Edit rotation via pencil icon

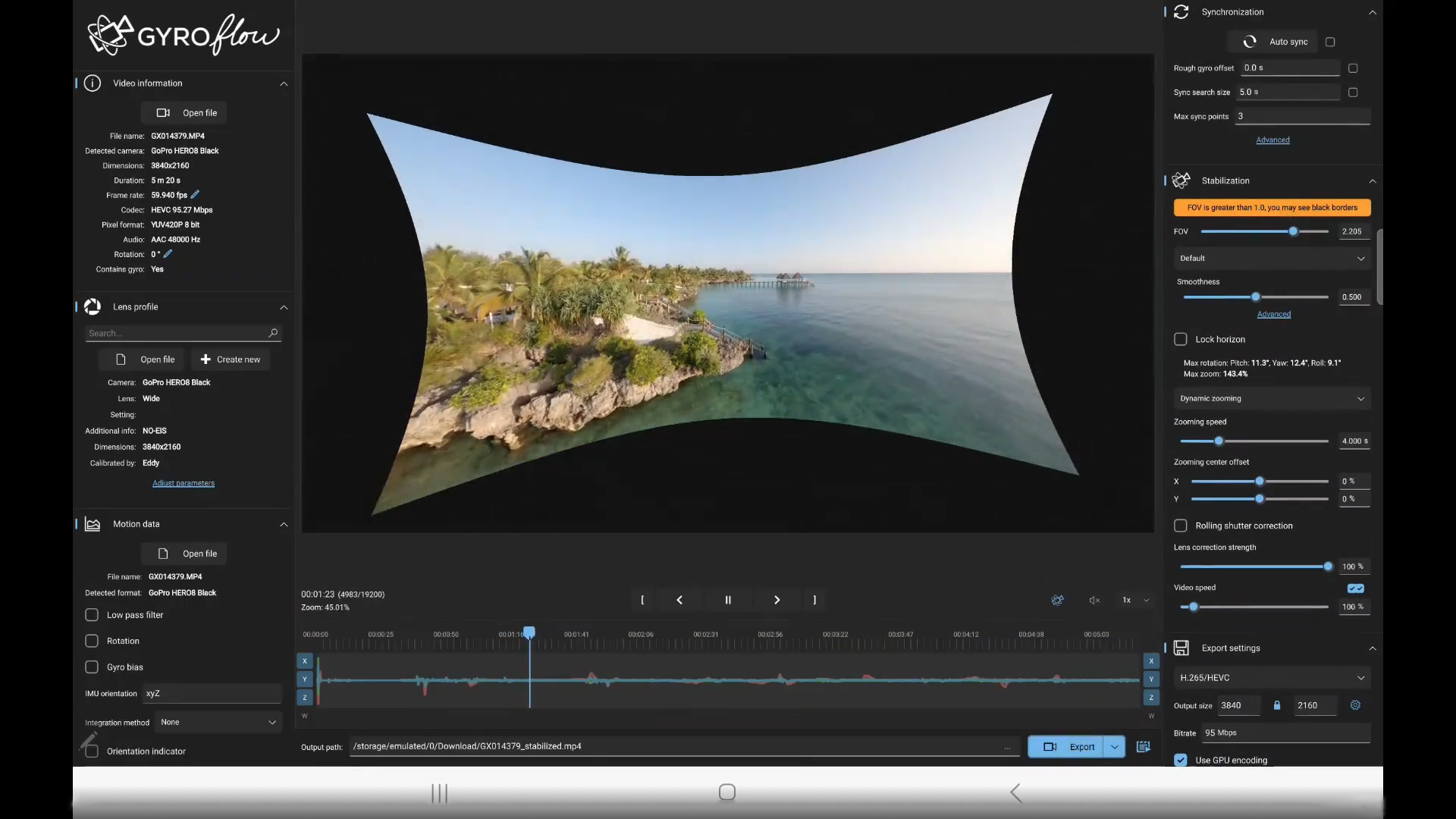168,254
